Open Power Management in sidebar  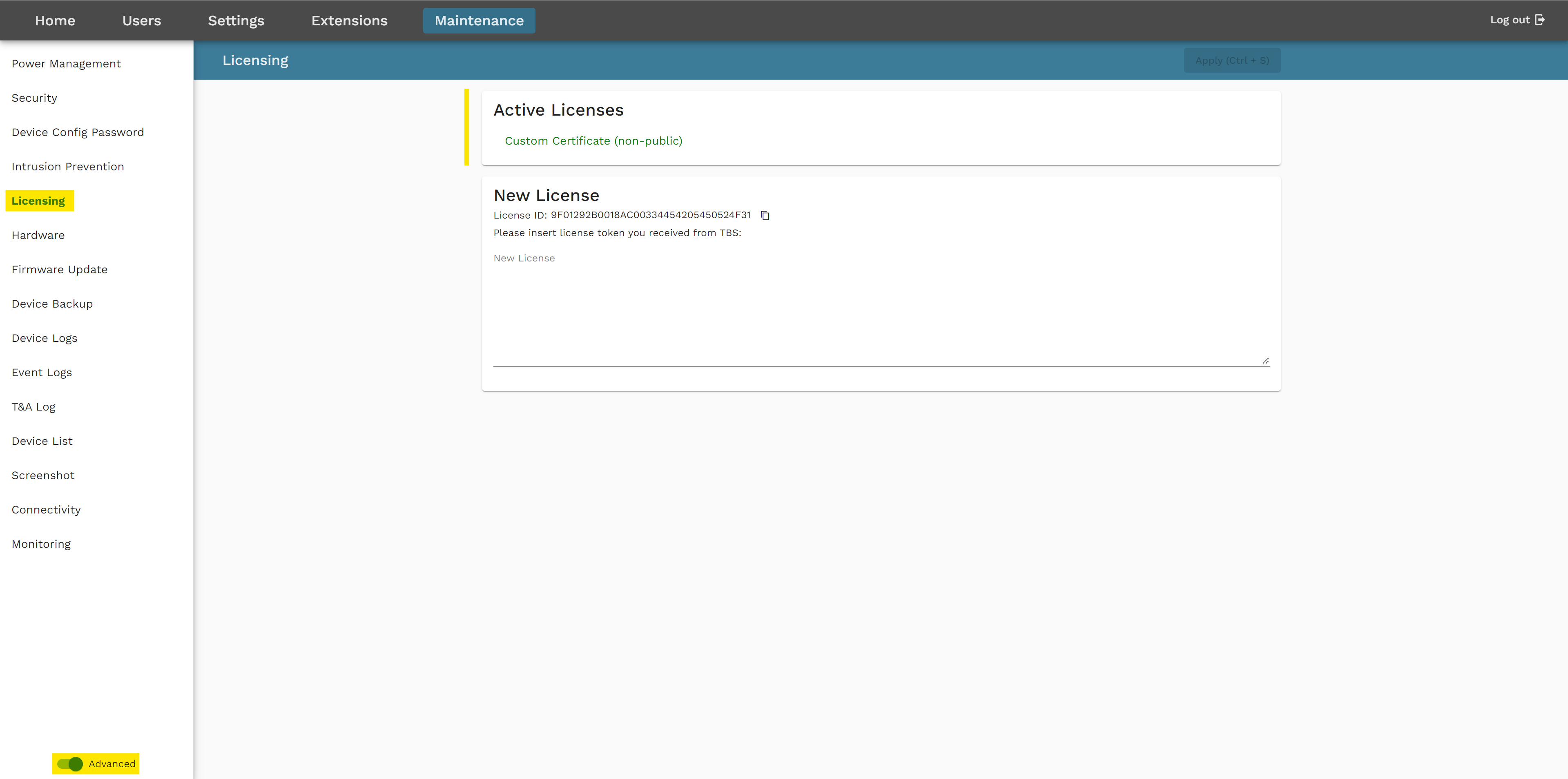click(x=66, y=64)
